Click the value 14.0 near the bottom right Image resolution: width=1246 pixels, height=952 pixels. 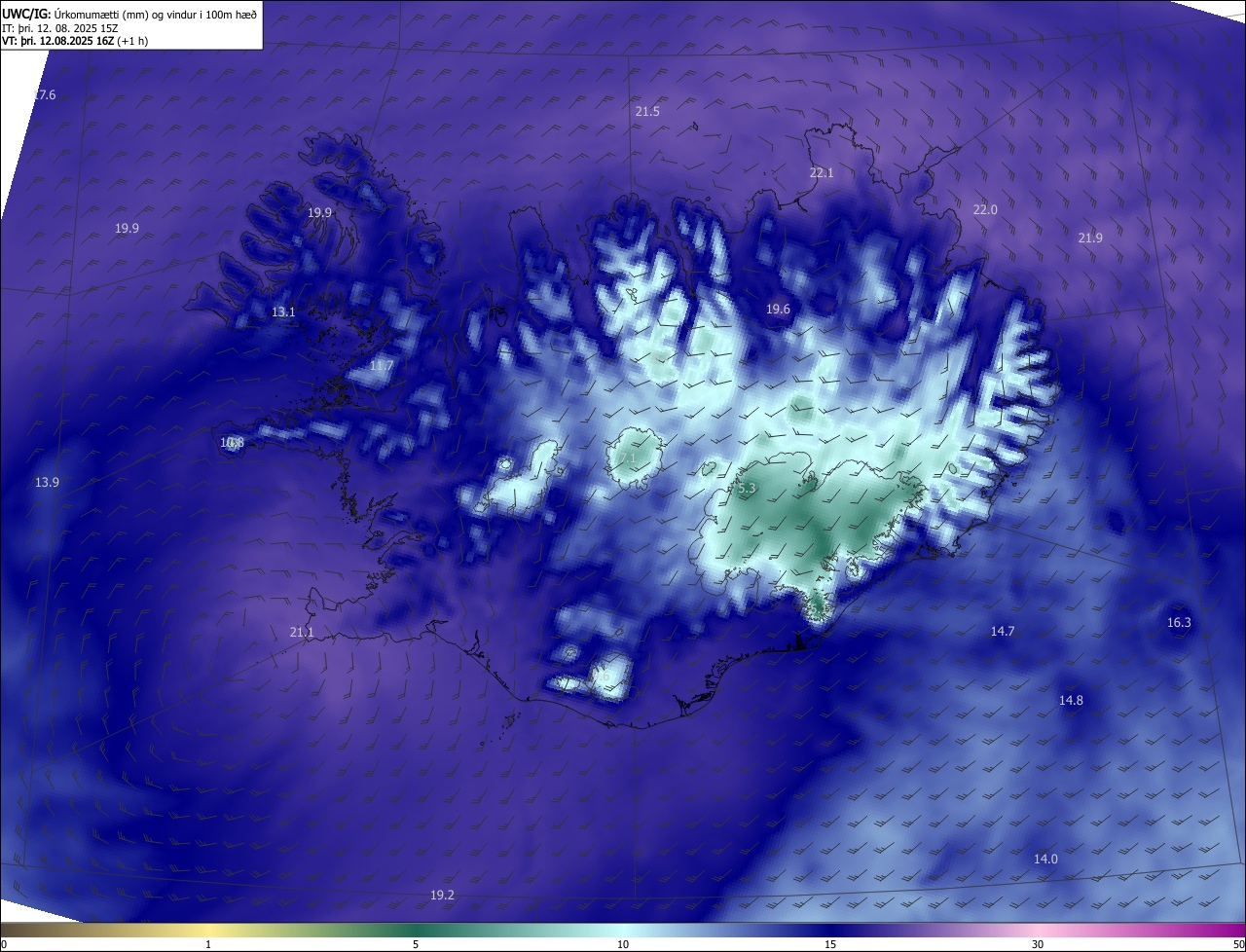pos(1045,860)
